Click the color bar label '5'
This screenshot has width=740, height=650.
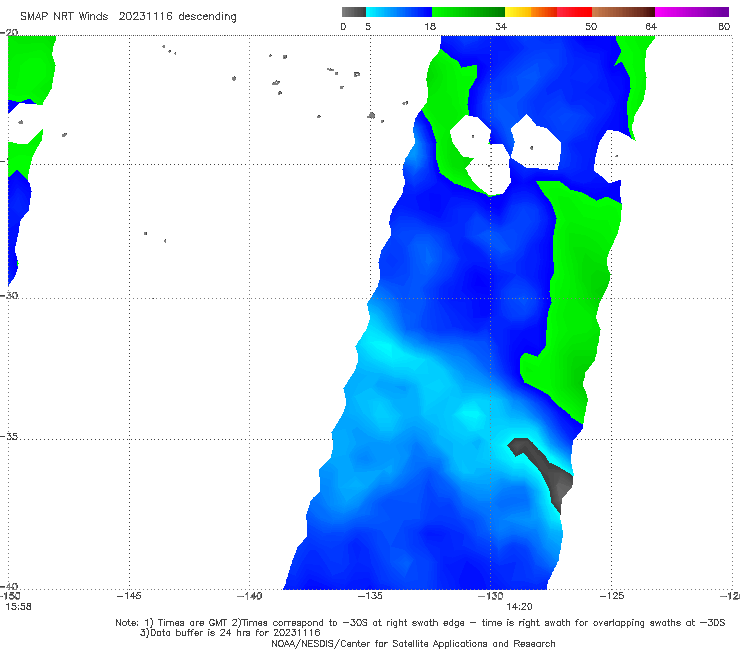368,26
